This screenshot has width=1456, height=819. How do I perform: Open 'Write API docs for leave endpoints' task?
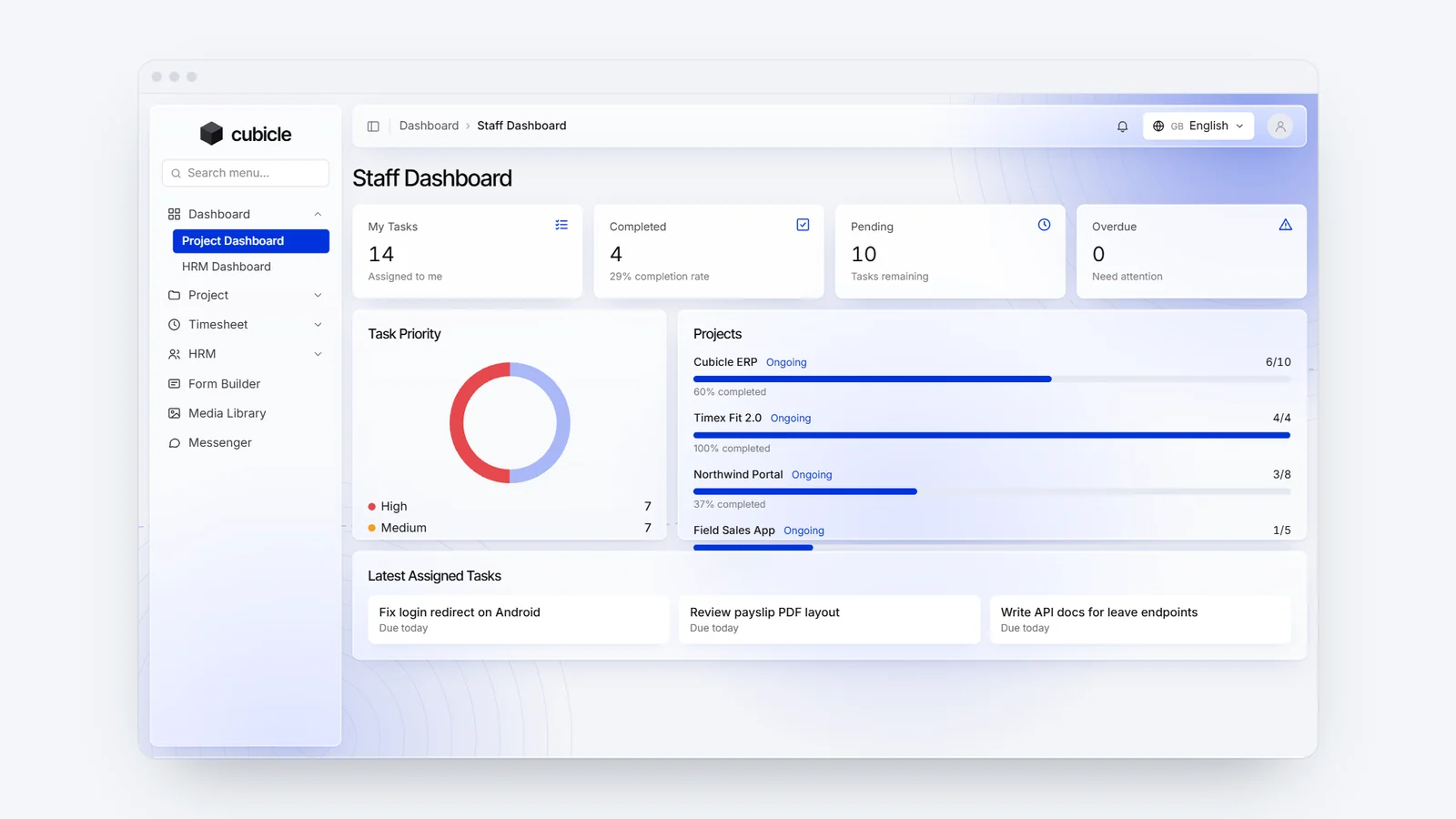tap(1140, 620)
